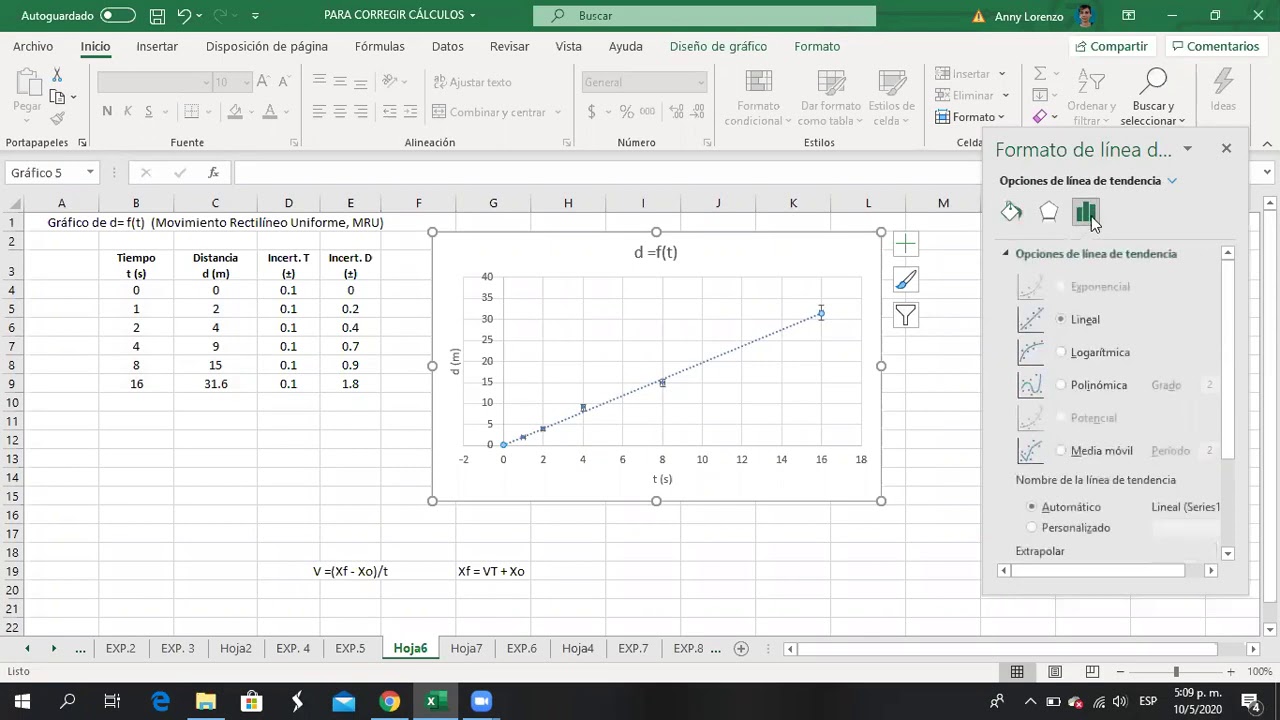Viewport: 1280px width, 720px height.
Task: Click Increase font size icon
Action: (x=263, y=82)
